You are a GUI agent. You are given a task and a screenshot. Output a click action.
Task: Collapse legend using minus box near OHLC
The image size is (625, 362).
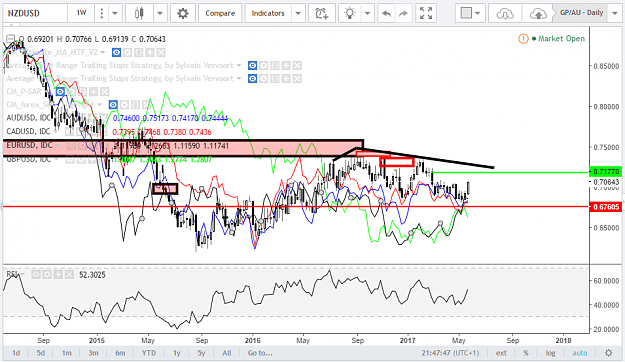click(10, 39)
